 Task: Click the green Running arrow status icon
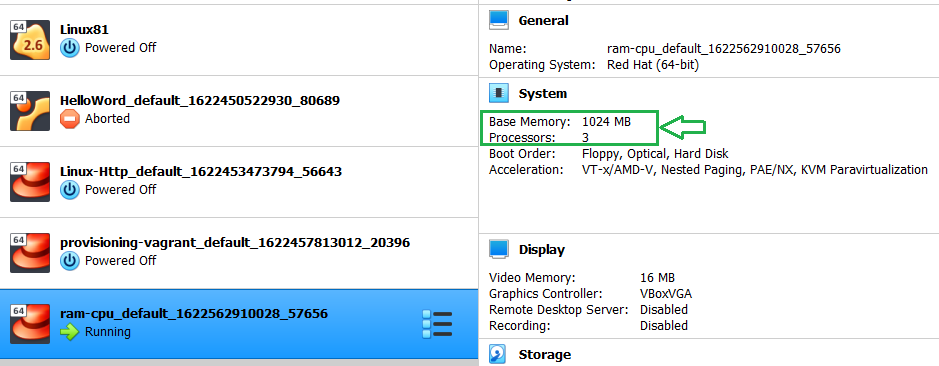pyautogui.click(x=70, y=332)
